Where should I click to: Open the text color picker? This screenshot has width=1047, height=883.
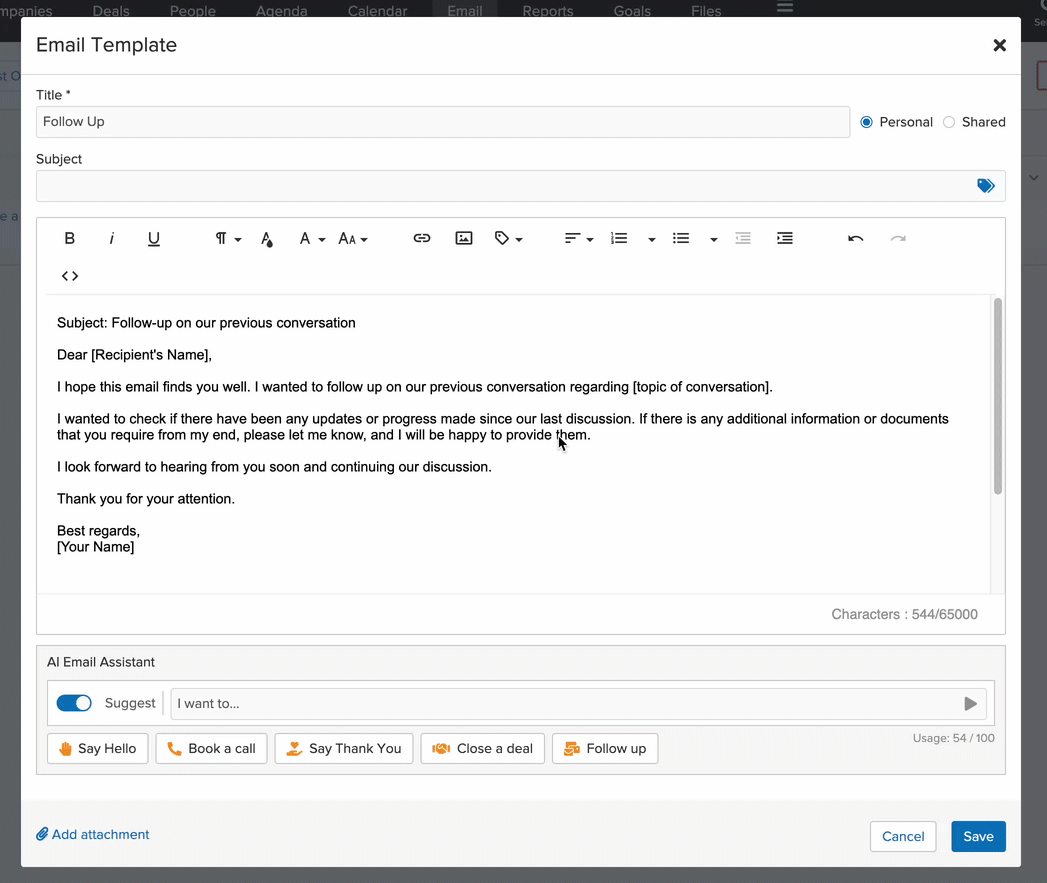click(267, 239)
